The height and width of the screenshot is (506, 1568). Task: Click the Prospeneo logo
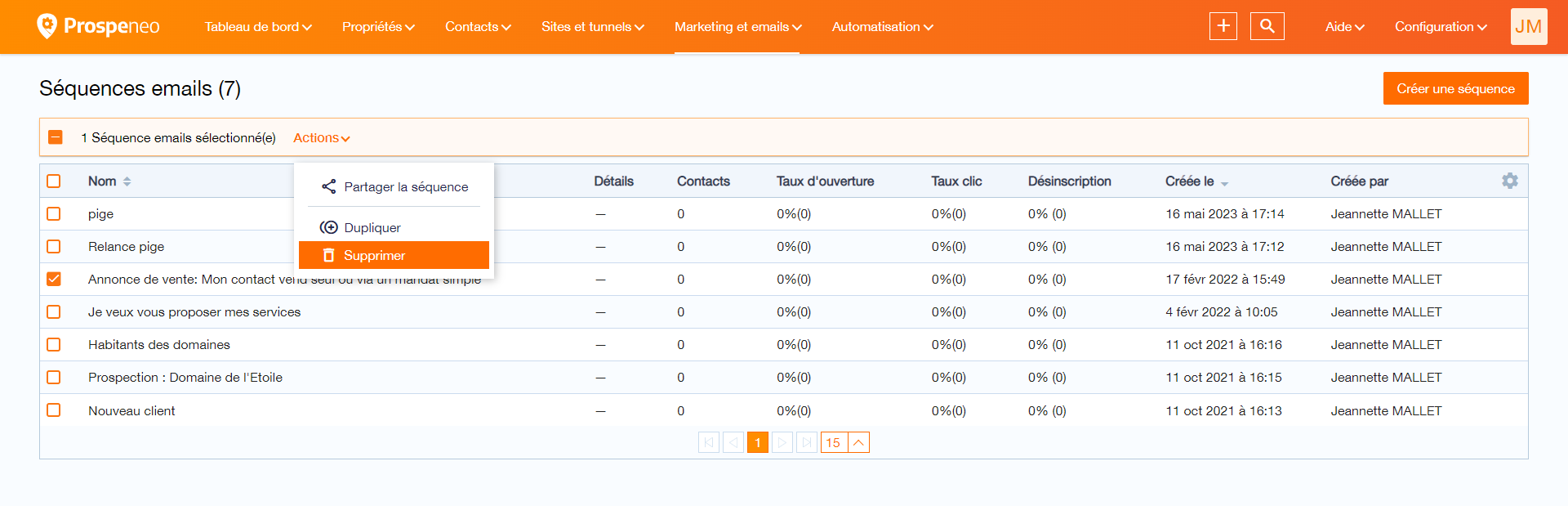[x=98, y=26]
